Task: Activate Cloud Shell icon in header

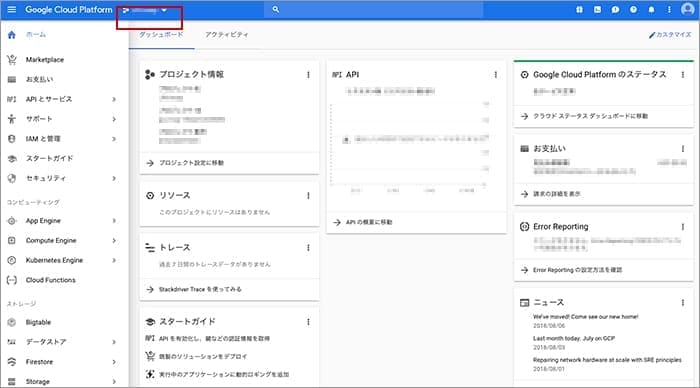Action: (597, 9)
